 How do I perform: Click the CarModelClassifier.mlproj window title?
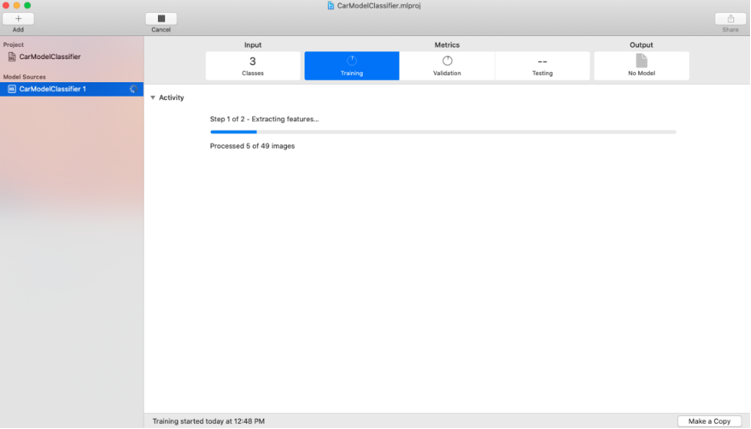click(379, 6)
